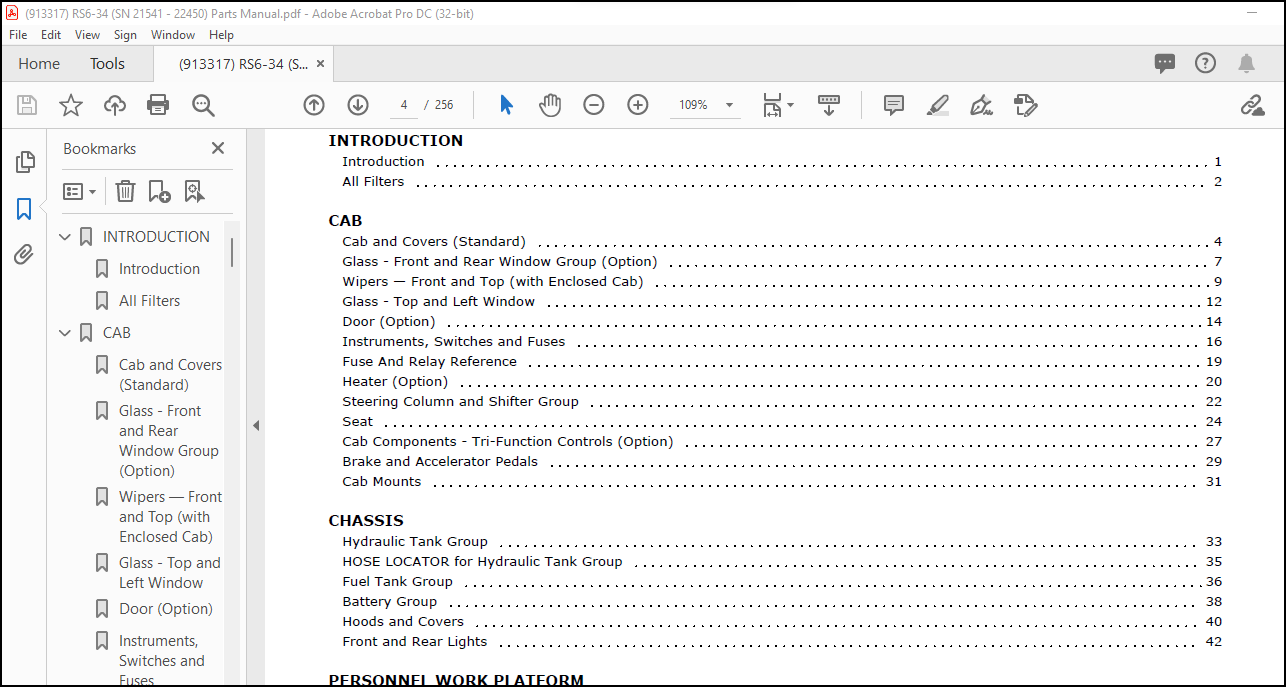Close the RS6-34 document tab

click(x=320, y=63)
